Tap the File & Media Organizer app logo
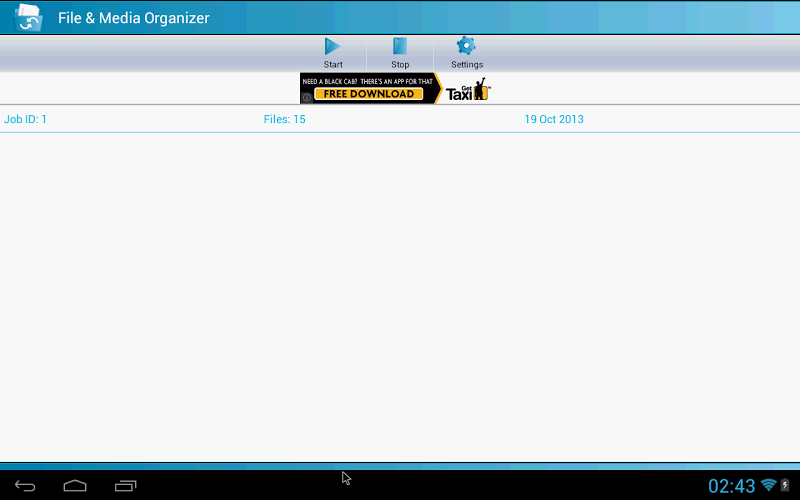Image resolution: width=800 pixels, height=500 pixels. tap(28, 18)
